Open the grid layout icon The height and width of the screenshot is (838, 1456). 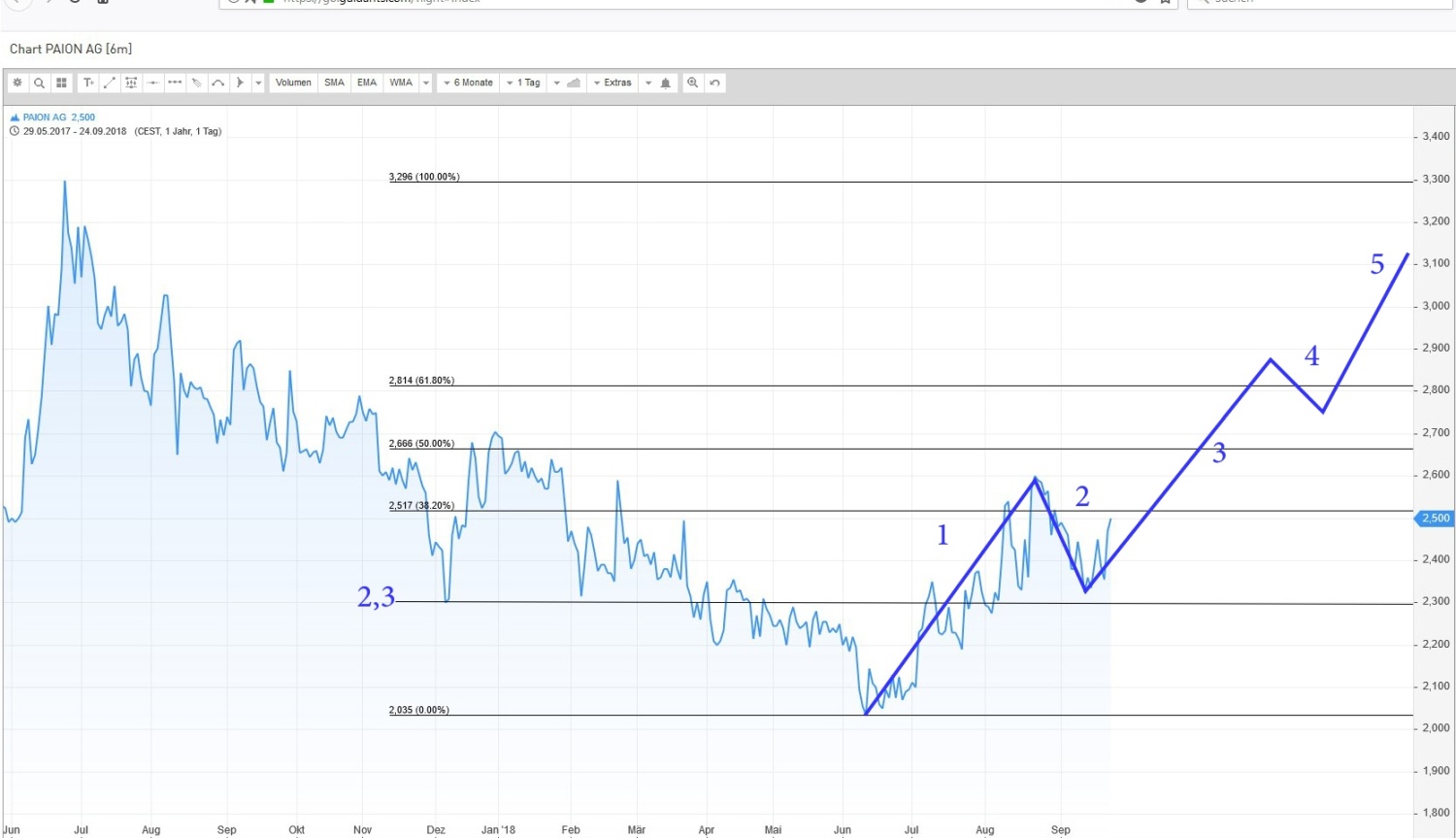[x=61, y=83]
